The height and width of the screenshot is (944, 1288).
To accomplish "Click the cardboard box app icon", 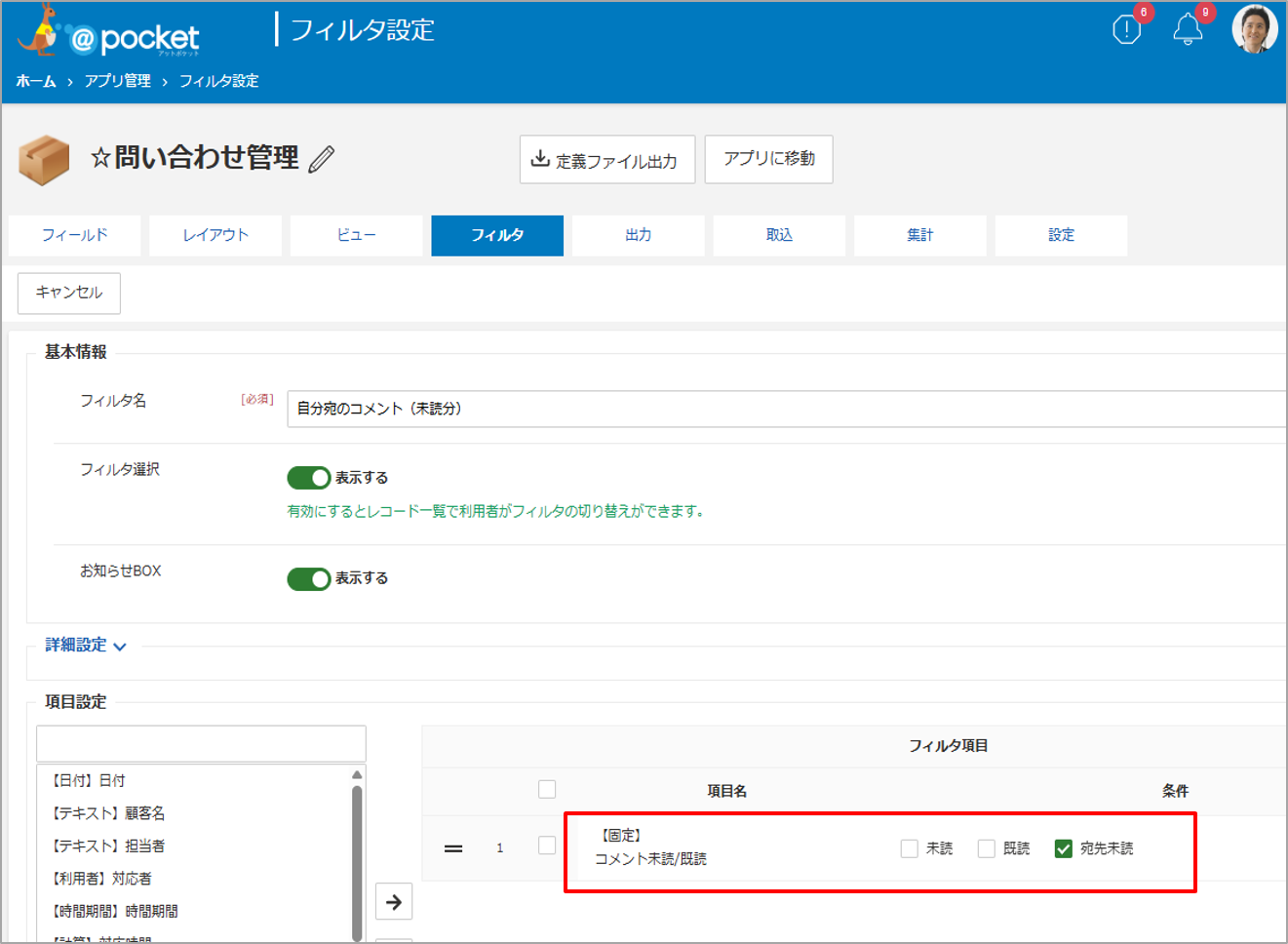I will pyautogui.click(x=44, y=159).
